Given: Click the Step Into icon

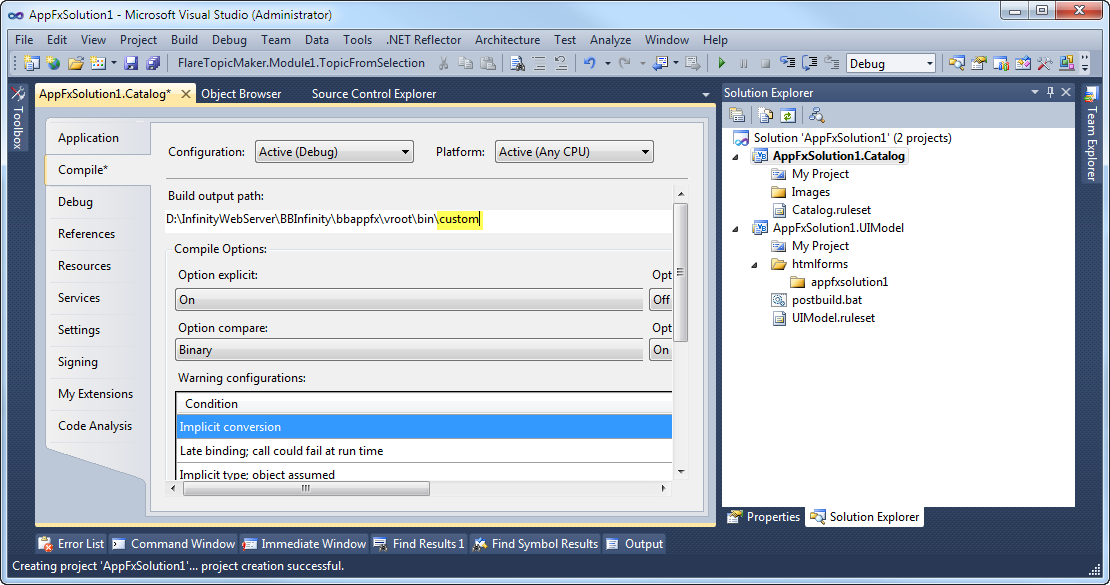Looking at the screenshot, I should point(787,63).
